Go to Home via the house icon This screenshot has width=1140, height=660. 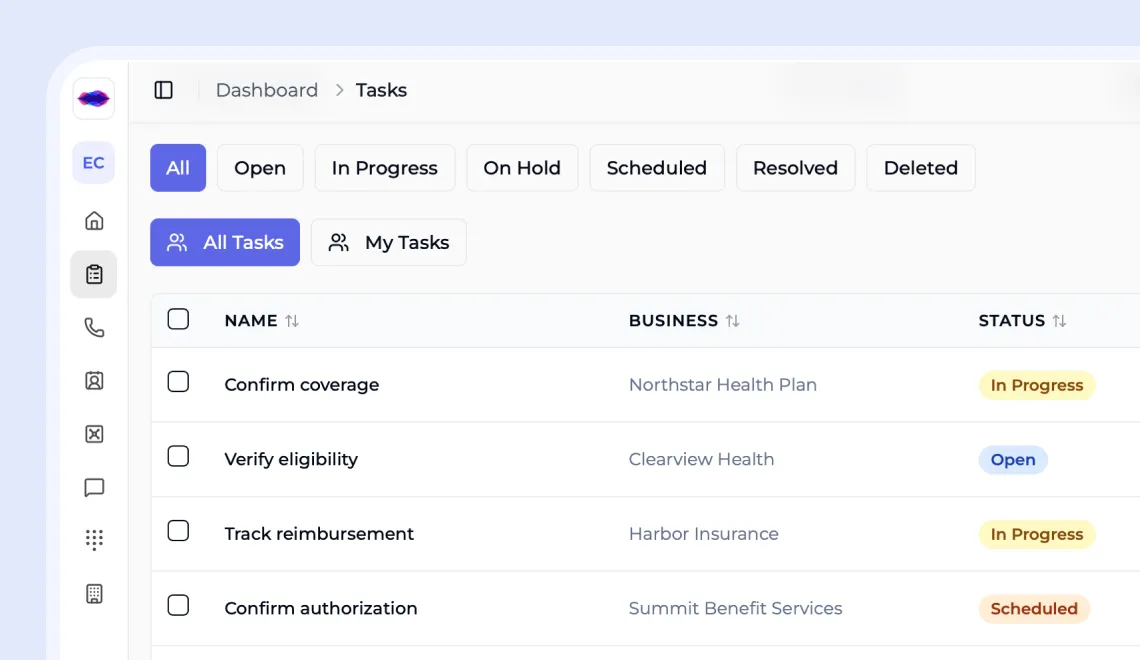tap(94, 221)
